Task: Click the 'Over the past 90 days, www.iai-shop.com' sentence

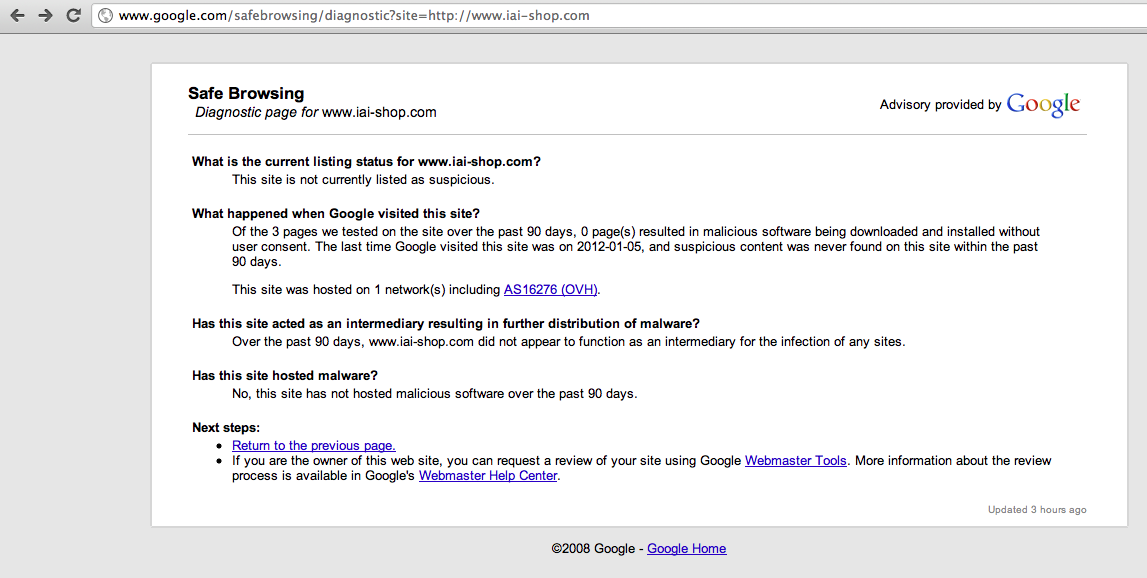Action: coord(568,342)
